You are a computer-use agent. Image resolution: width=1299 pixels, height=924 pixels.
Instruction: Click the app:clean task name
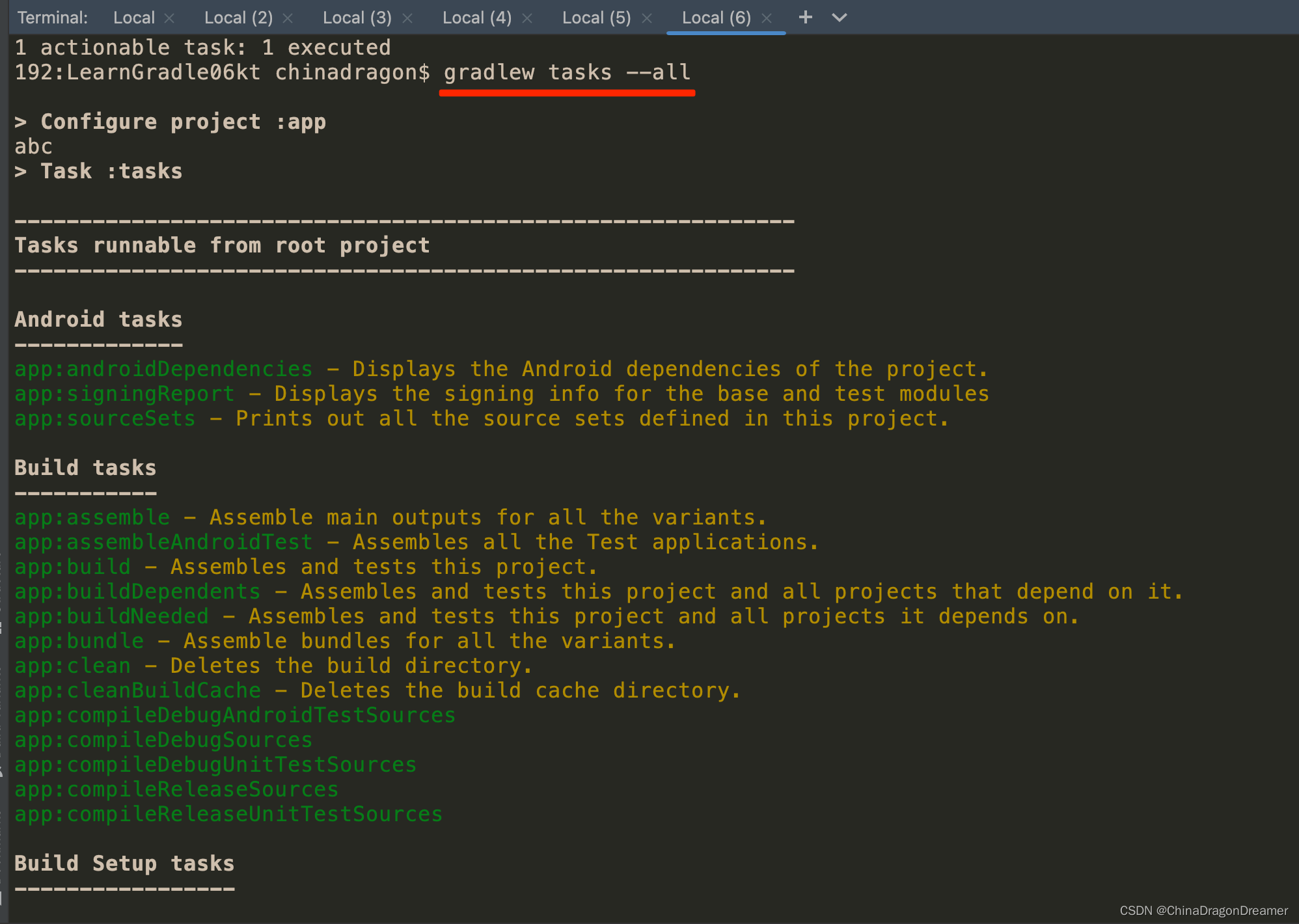tap(72, 666)
